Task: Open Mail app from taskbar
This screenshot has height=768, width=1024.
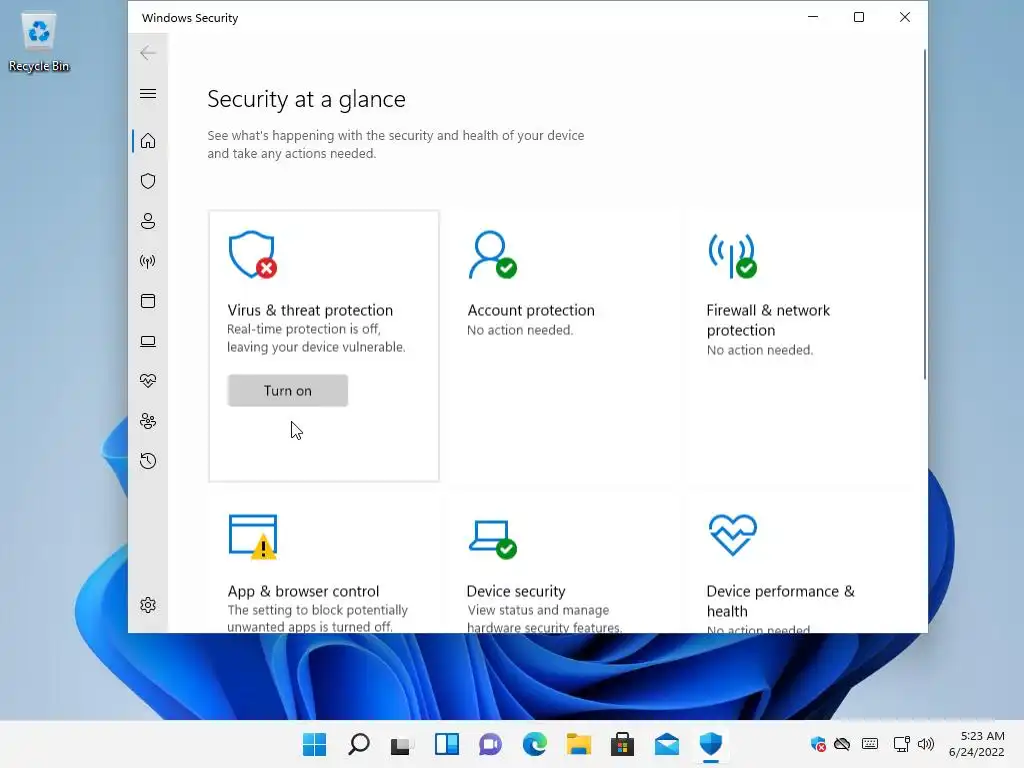Action: (x=667, y=744)
